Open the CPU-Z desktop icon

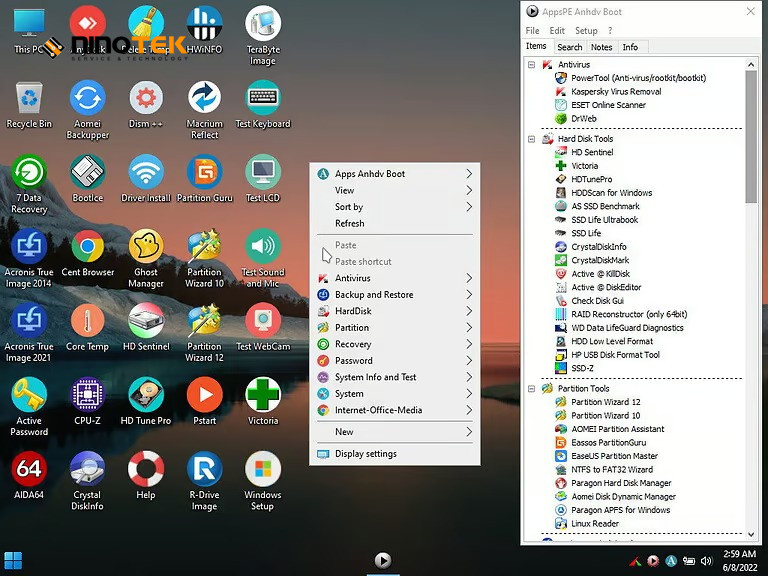click(x=87, y=395)
